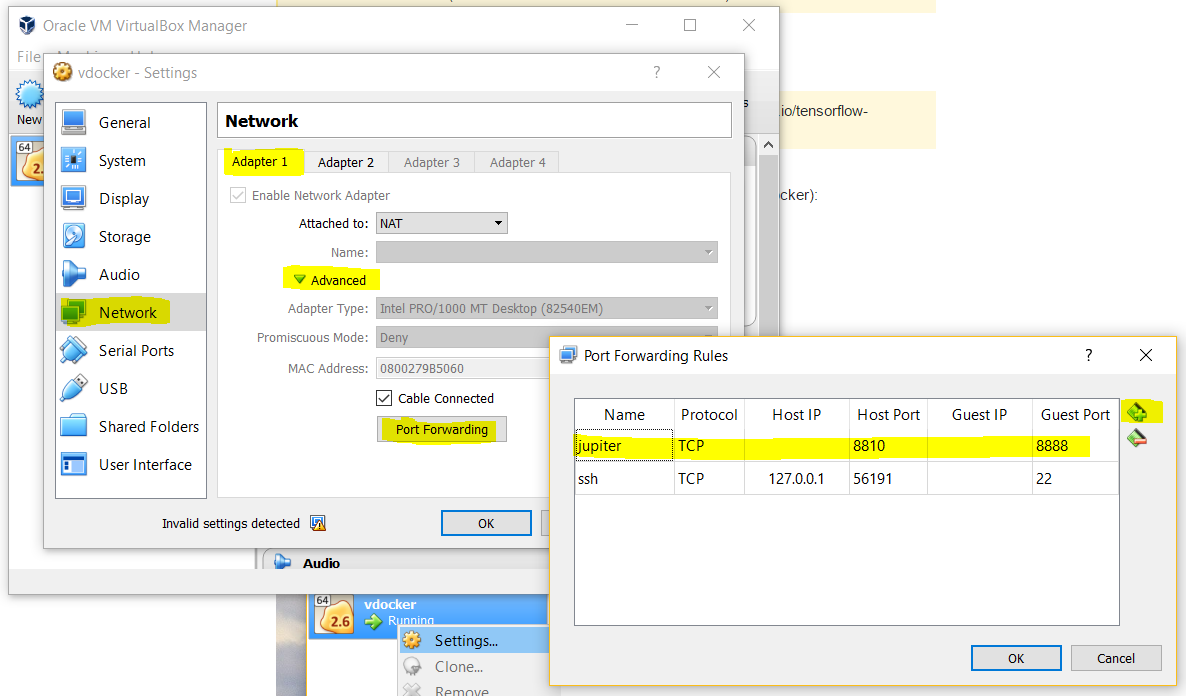
Task: Open network Name dropdown
Action: (546, 252)
